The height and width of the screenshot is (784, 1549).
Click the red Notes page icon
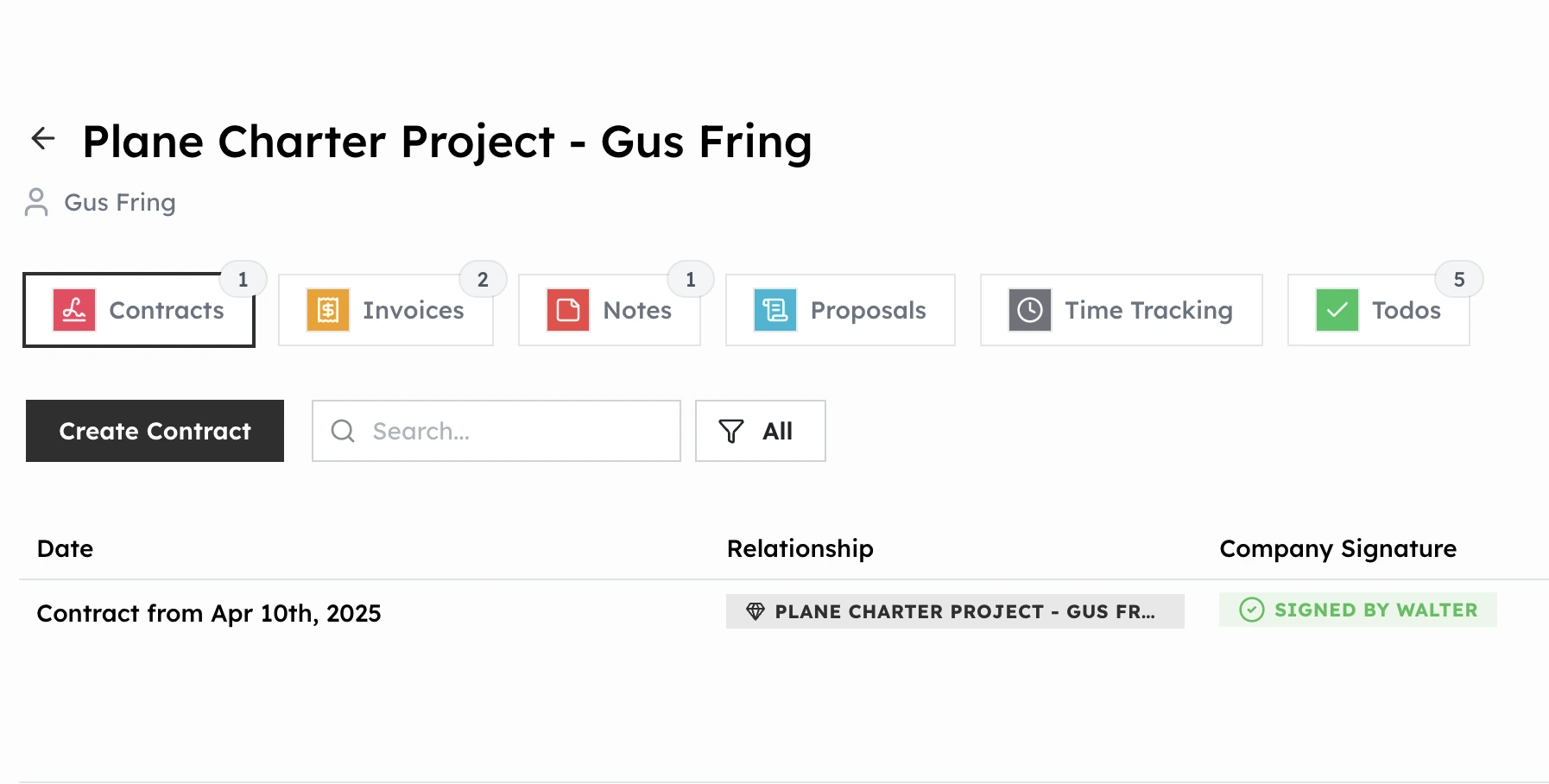(x=568, y=310)
